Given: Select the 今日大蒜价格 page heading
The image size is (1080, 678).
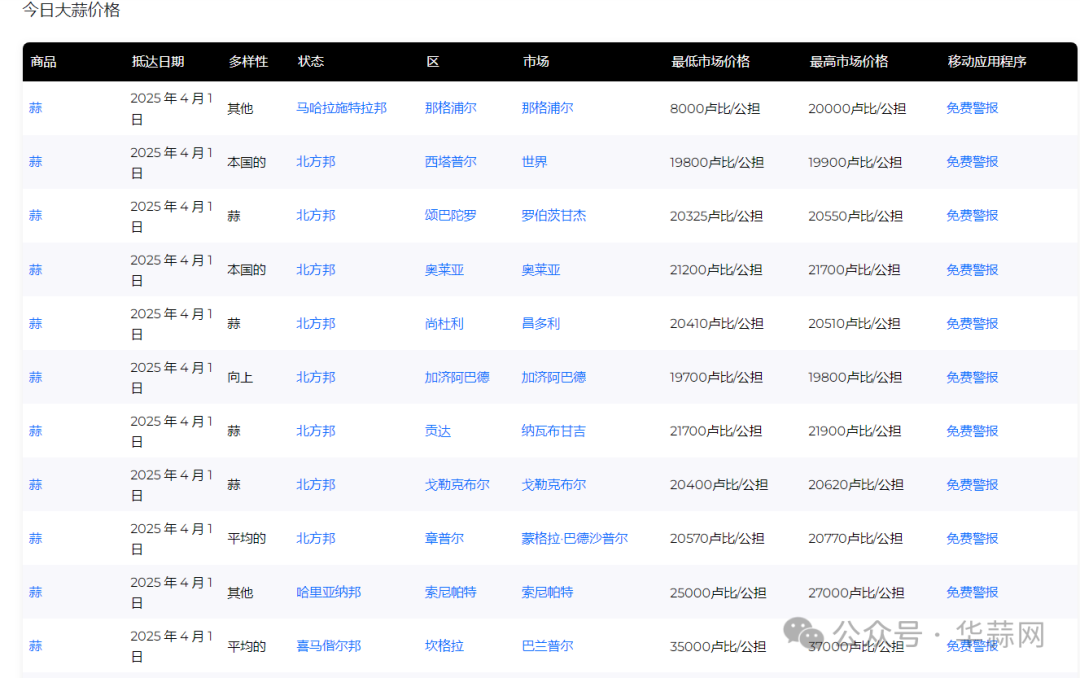Looking at the screenshot, I should click(71, 10).
